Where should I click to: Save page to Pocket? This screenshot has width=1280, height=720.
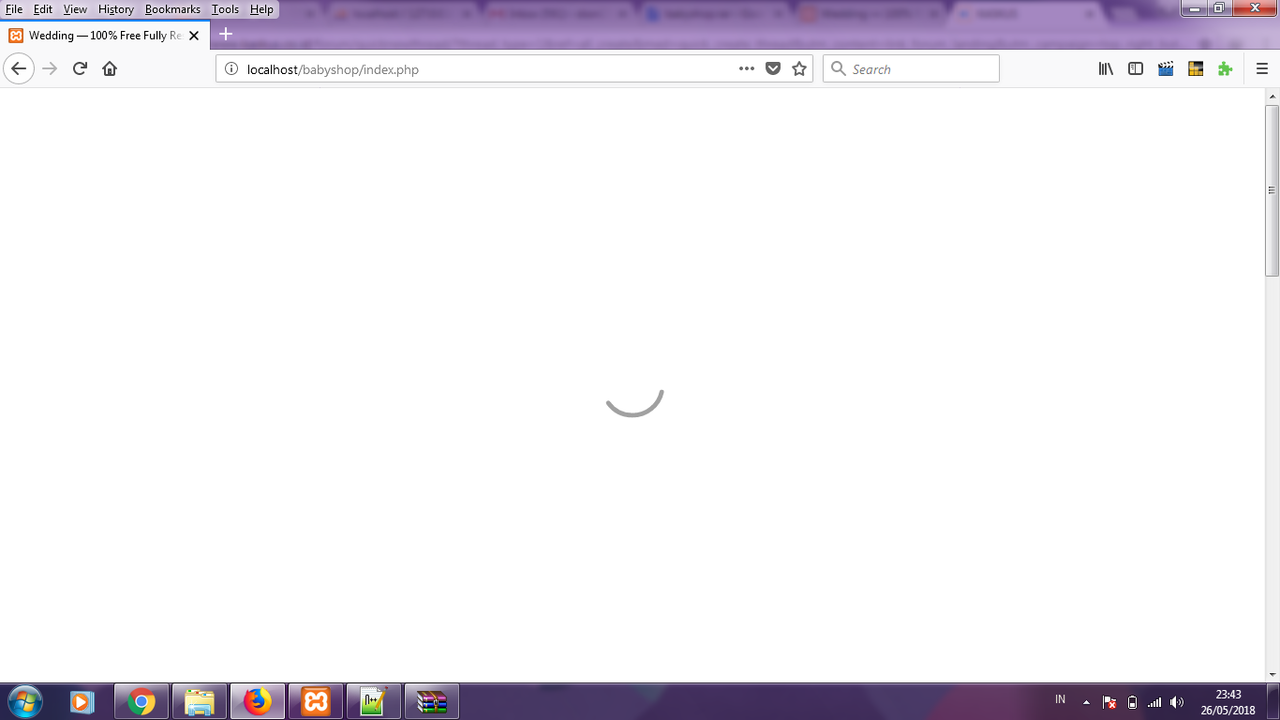tap(773, 69)
